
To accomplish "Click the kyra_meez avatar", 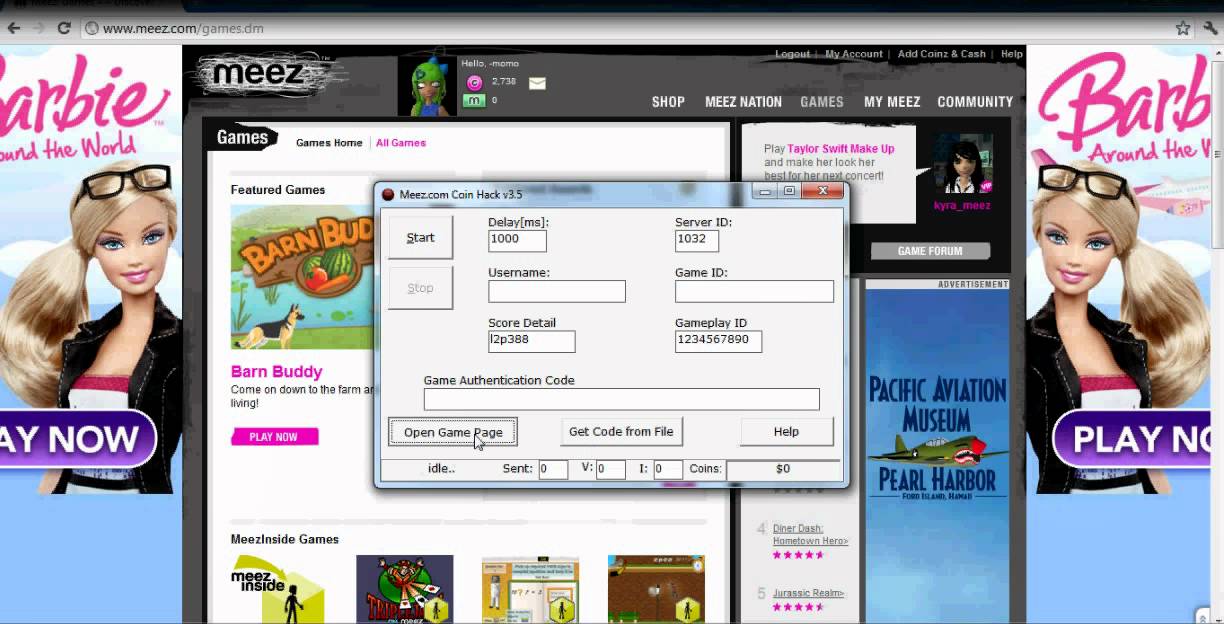I will click(x=962, y=164).
